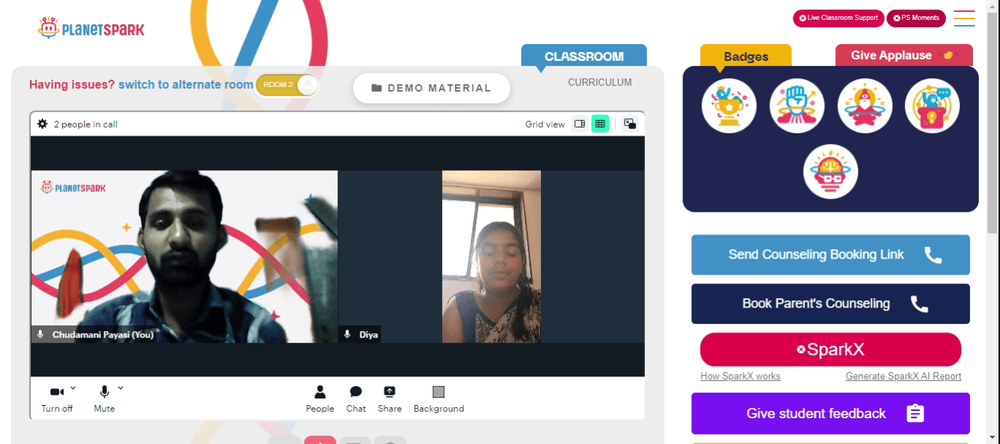
Task: Open the CURRICULUM tab
Action: coord(599,82)
